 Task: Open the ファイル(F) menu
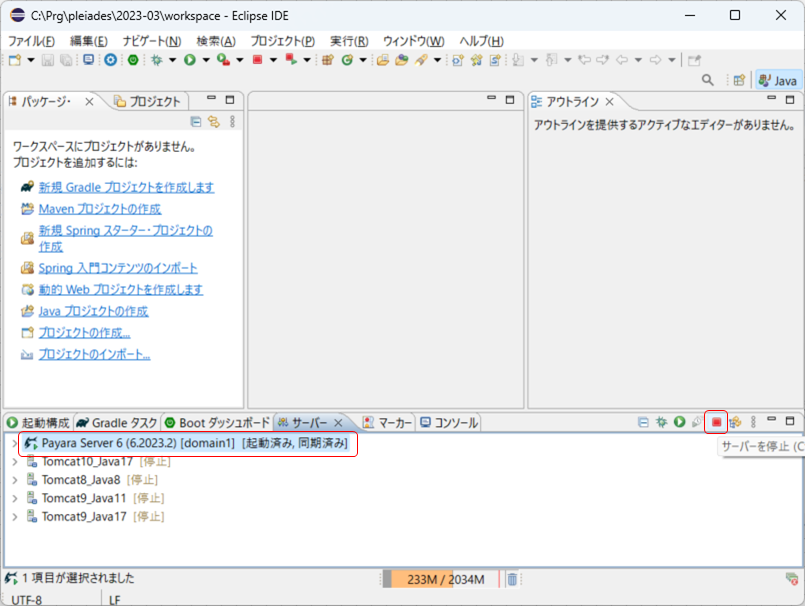pos(31,41)
